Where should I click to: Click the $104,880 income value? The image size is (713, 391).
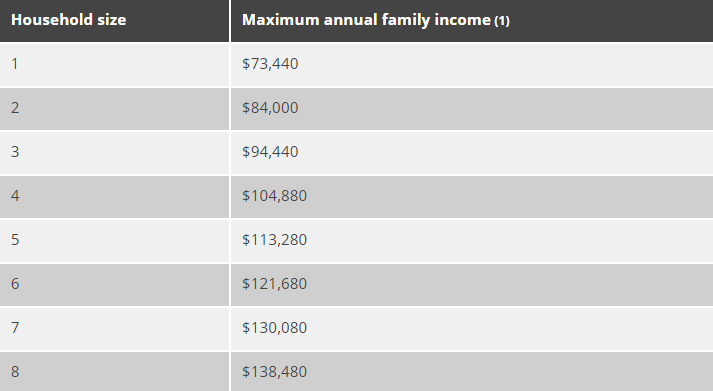[275, 196]
